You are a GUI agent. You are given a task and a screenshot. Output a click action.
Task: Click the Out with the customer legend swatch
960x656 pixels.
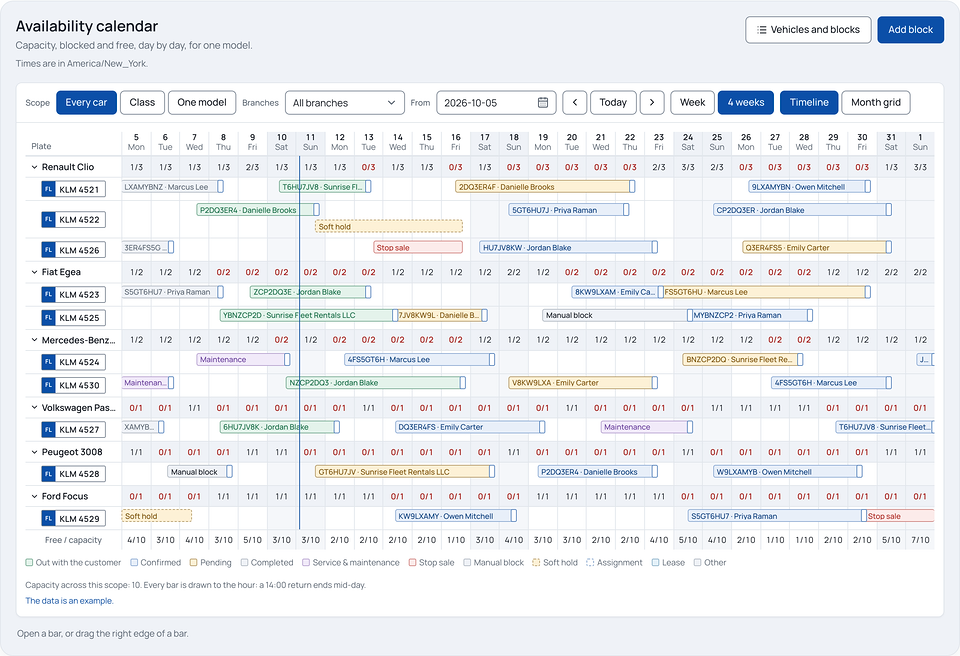pyautogui.click(x=29, y=562)
